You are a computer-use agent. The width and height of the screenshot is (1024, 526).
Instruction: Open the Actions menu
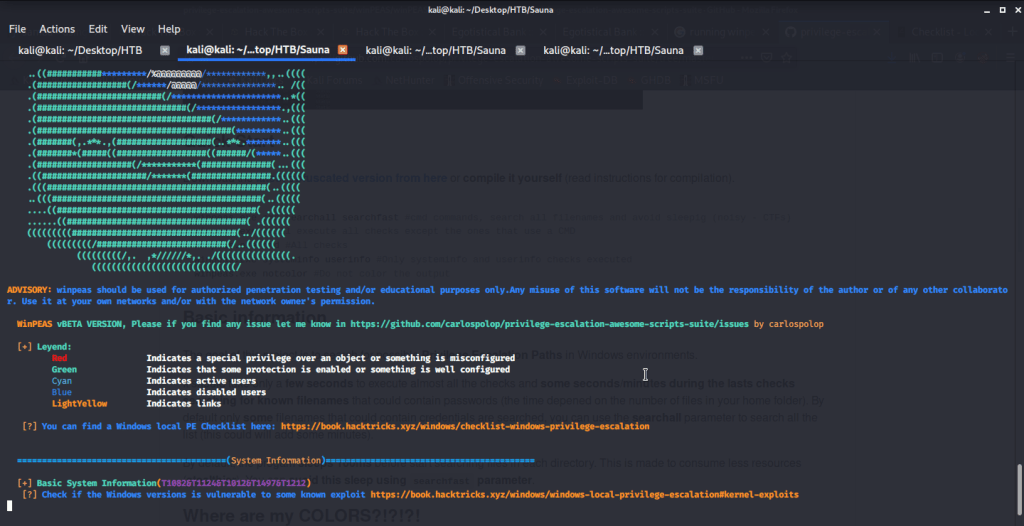pyautogui.click(x=57, y=29)
